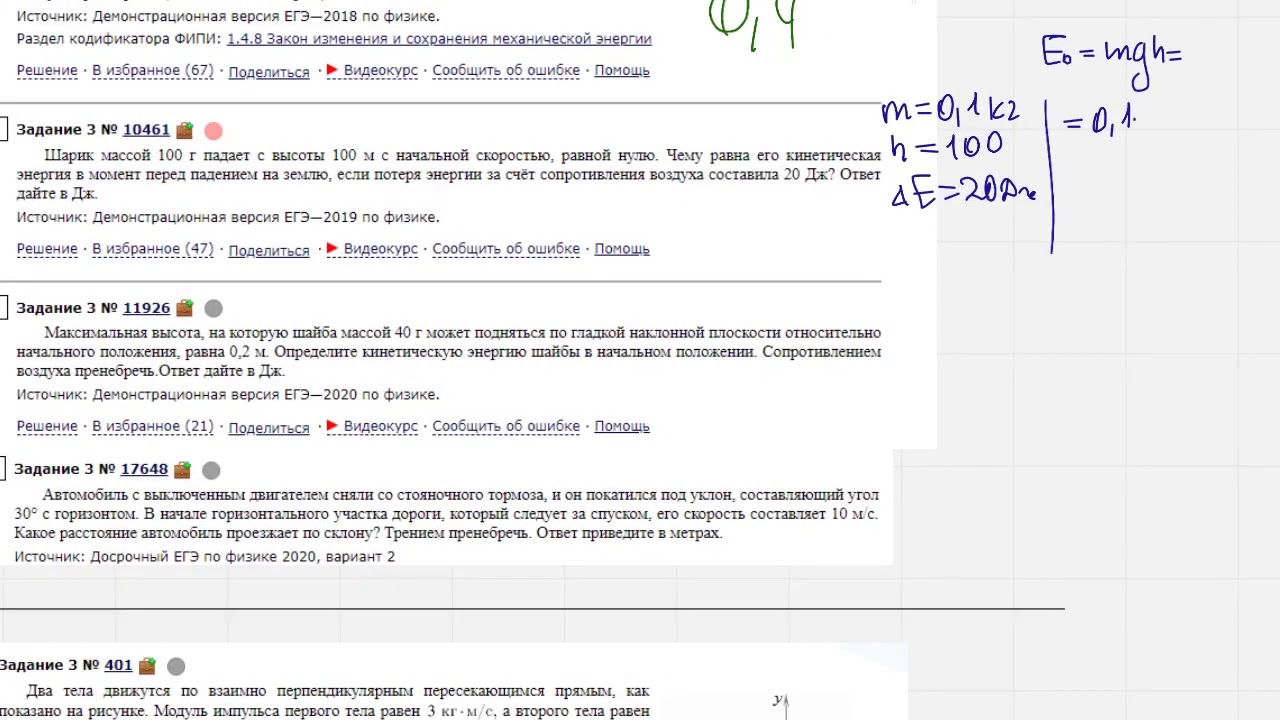Click the problem text starting Автомобиль с выключенным двигателем
This screenshot has width=1280, height=720.
pyautogui.click(x=447, y=514)
